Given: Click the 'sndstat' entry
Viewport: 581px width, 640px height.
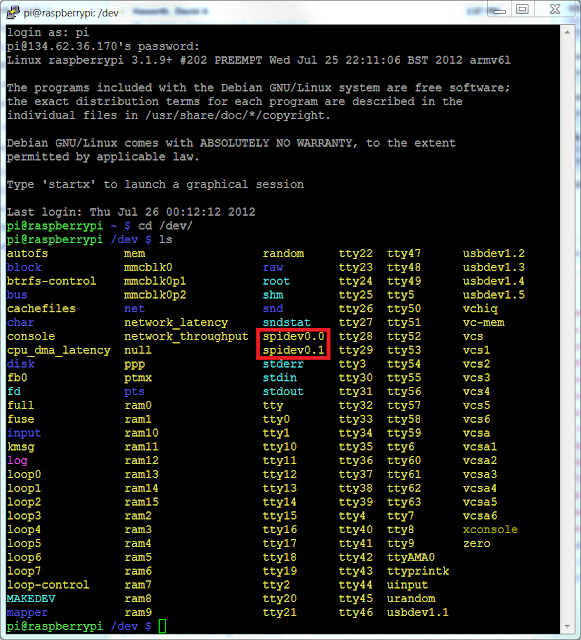Looking at the screenshot, I should pos(287,322).
